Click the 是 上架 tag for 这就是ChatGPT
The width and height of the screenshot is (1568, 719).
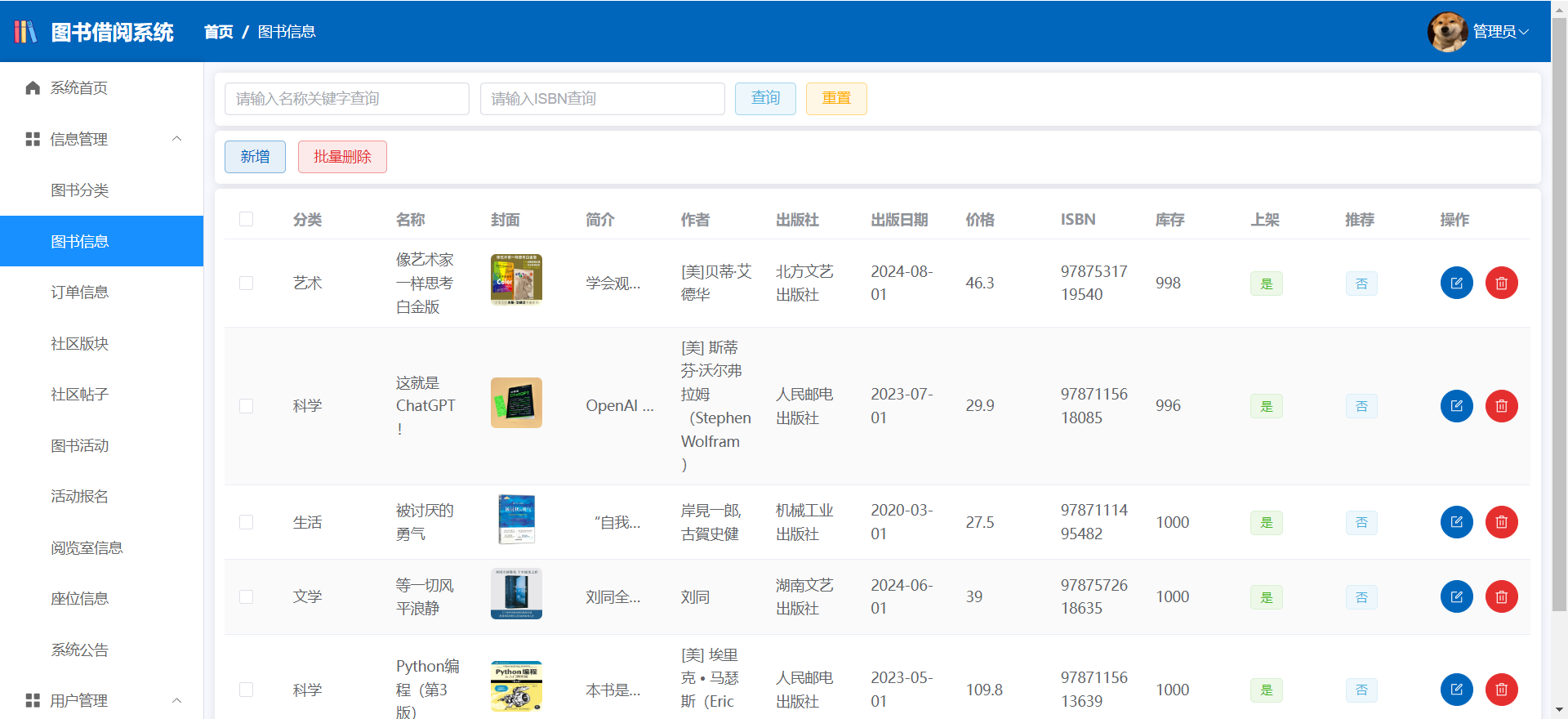pyautogui.click(x=1266, y=406)
